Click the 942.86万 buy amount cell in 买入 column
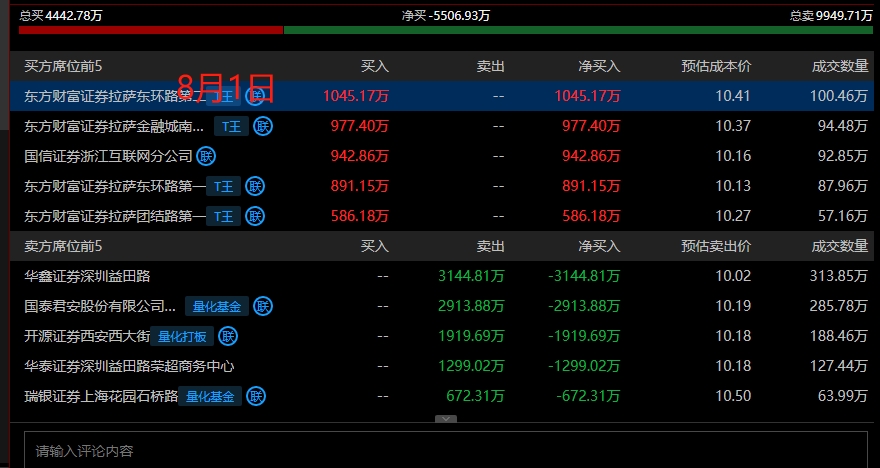880x468 pixels. click(360, 156)
